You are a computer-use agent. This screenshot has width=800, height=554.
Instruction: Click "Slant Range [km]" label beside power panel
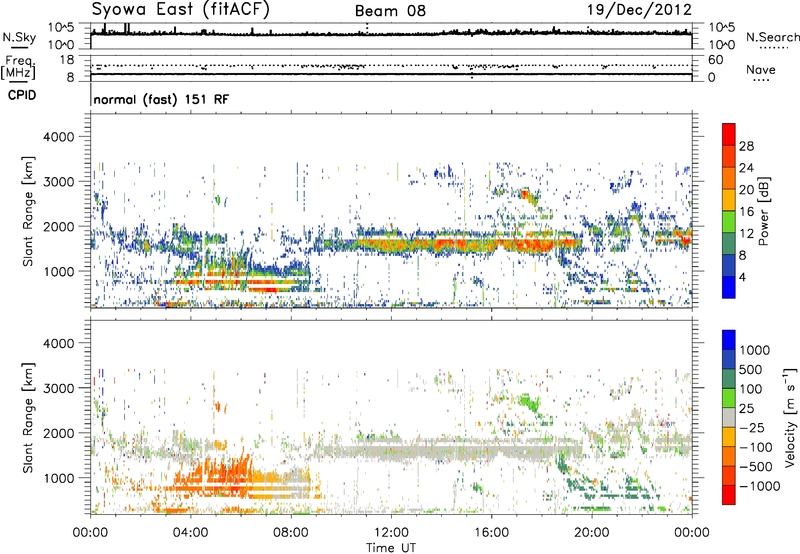28,211
